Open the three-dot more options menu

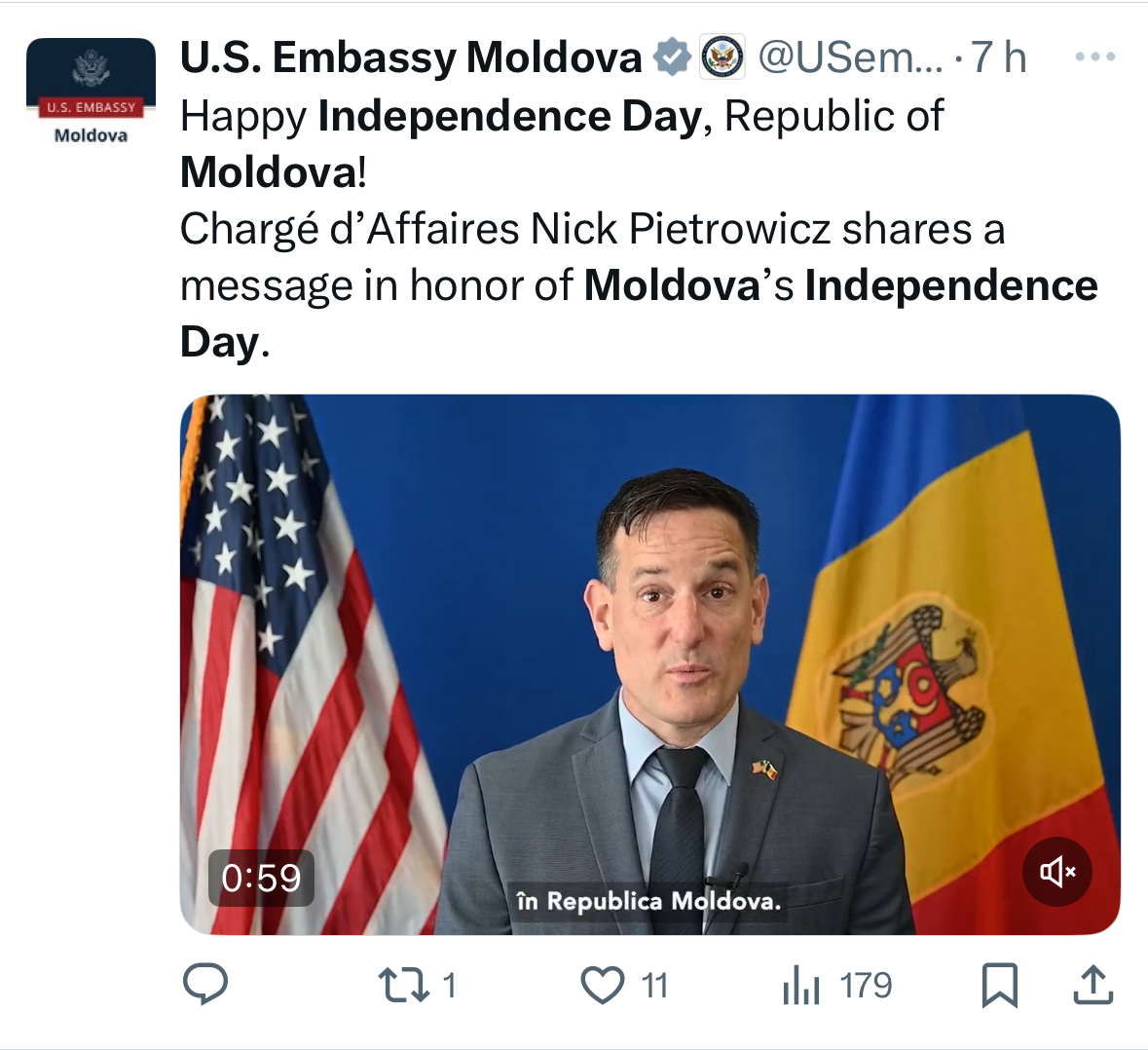coord(1095,56)
